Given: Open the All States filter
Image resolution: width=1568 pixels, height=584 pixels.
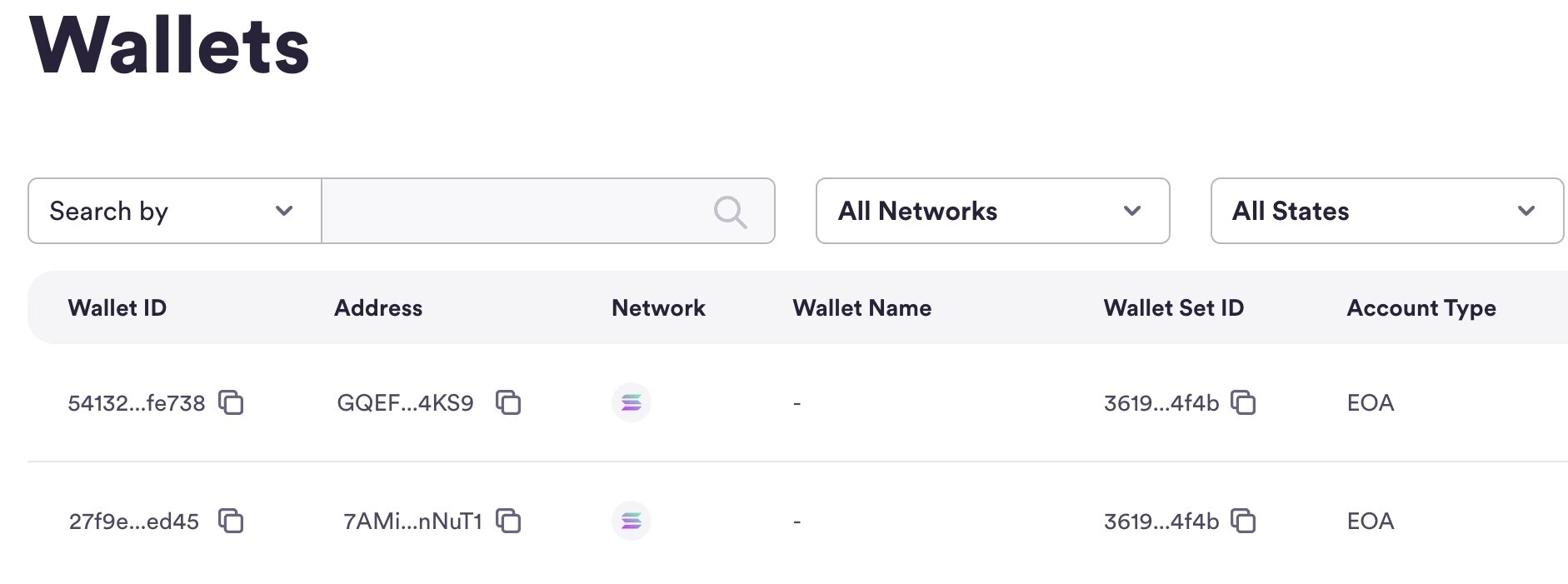Looking at the screenshot, I should pos(1386,211).
